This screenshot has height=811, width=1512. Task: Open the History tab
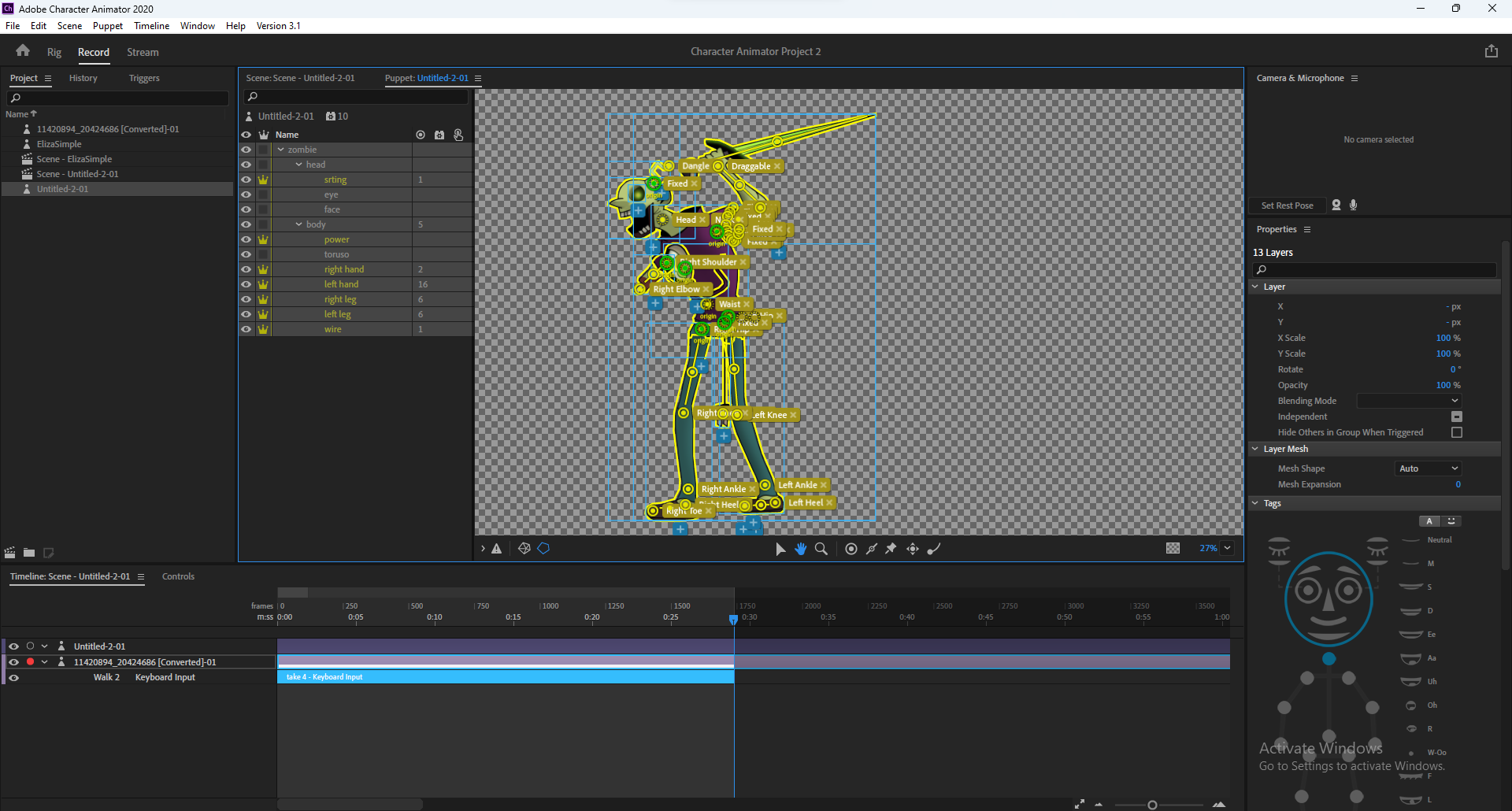(x=83, y=79)
